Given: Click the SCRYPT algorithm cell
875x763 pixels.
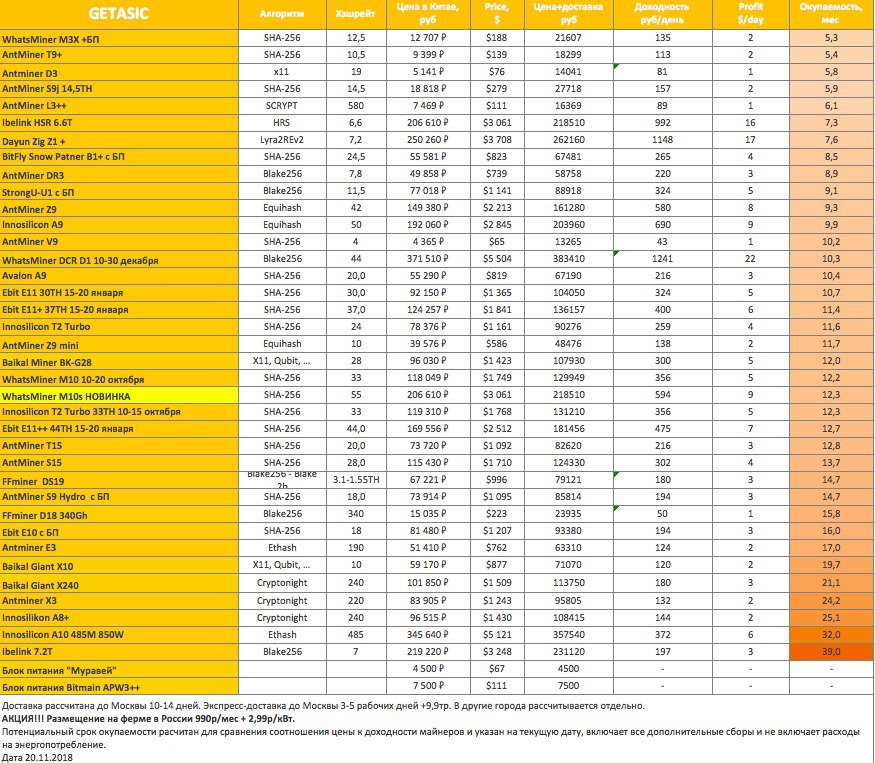Looking at the screenshot, I should tap(282, 106).
